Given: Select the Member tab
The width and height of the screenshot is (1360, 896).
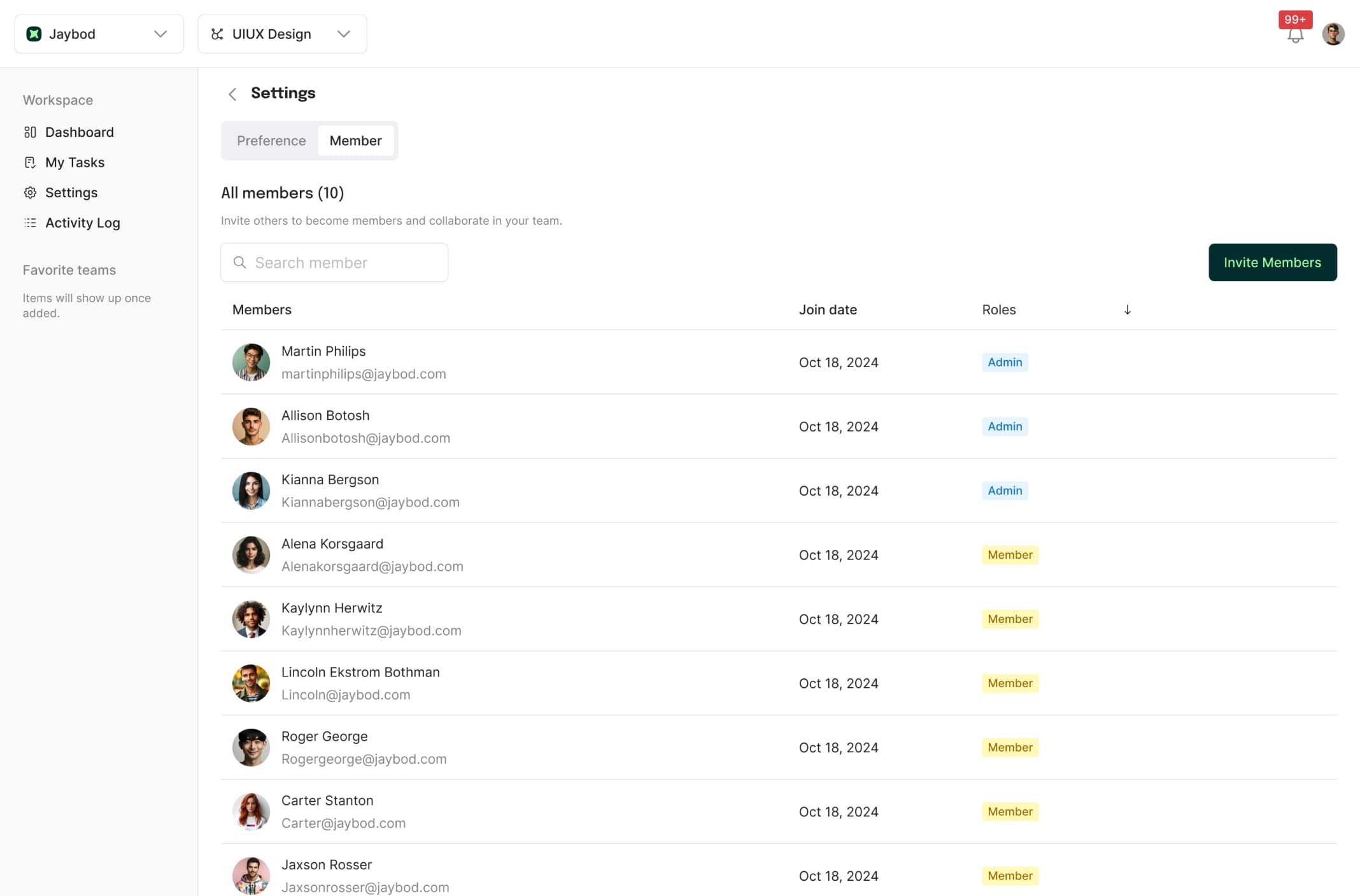Looking at the screenshot, I should 355,141.
